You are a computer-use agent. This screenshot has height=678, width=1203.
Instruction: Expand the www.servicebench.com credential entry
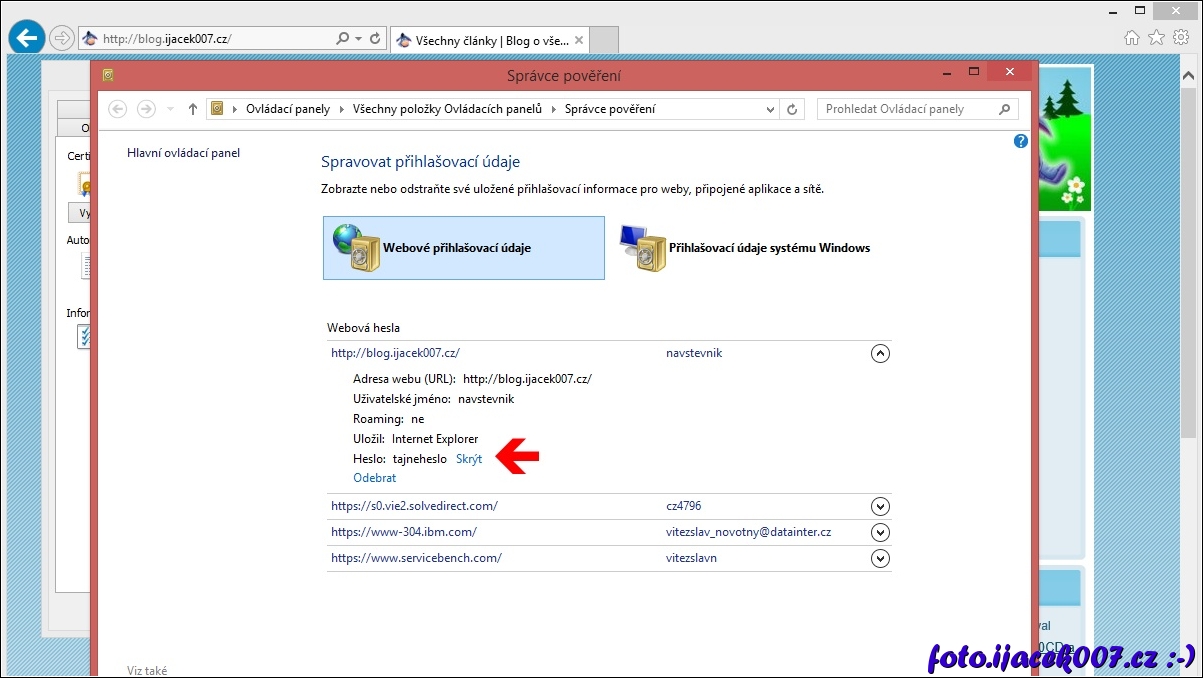pos(880,558)
